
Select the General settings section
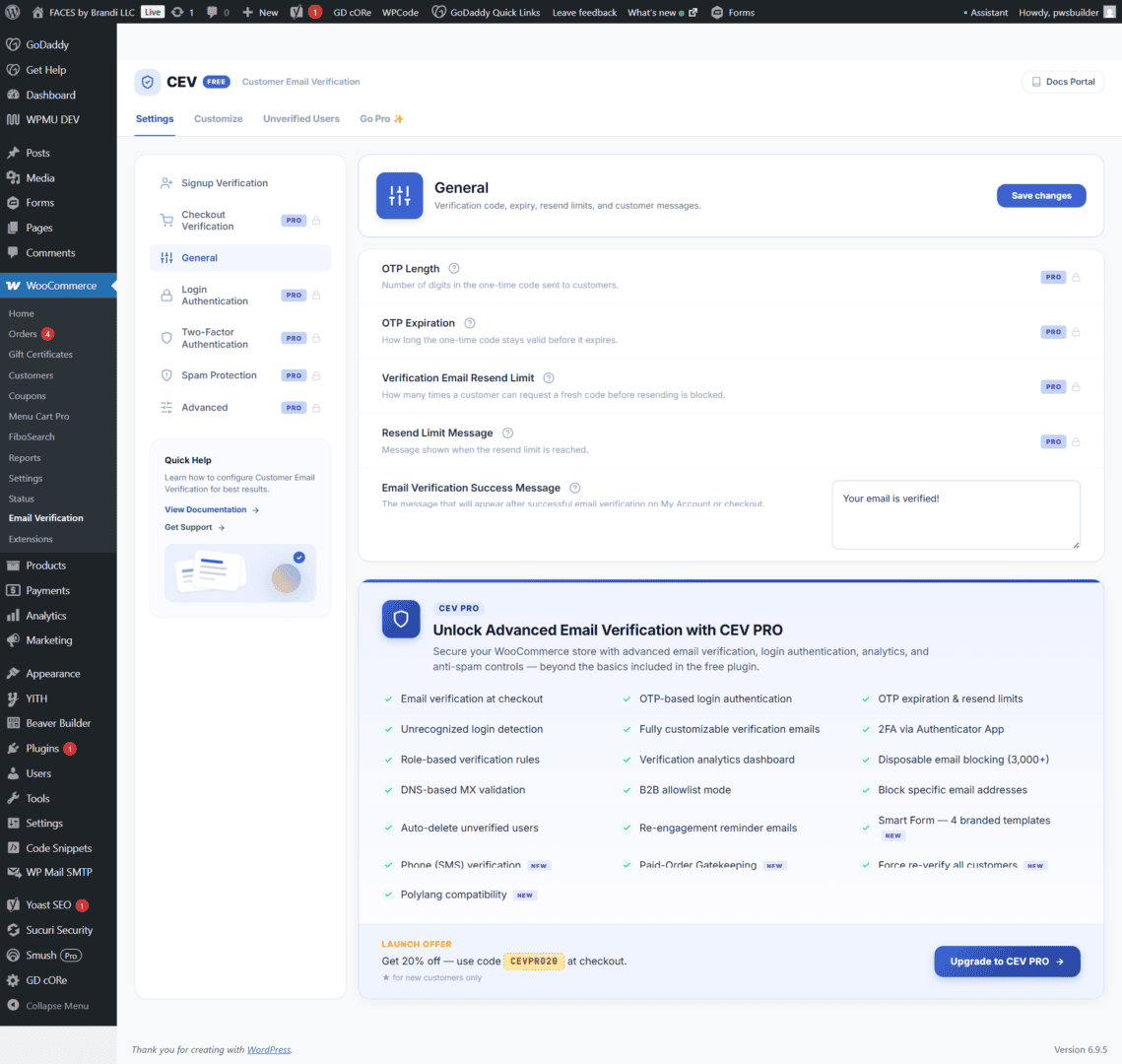240,257
